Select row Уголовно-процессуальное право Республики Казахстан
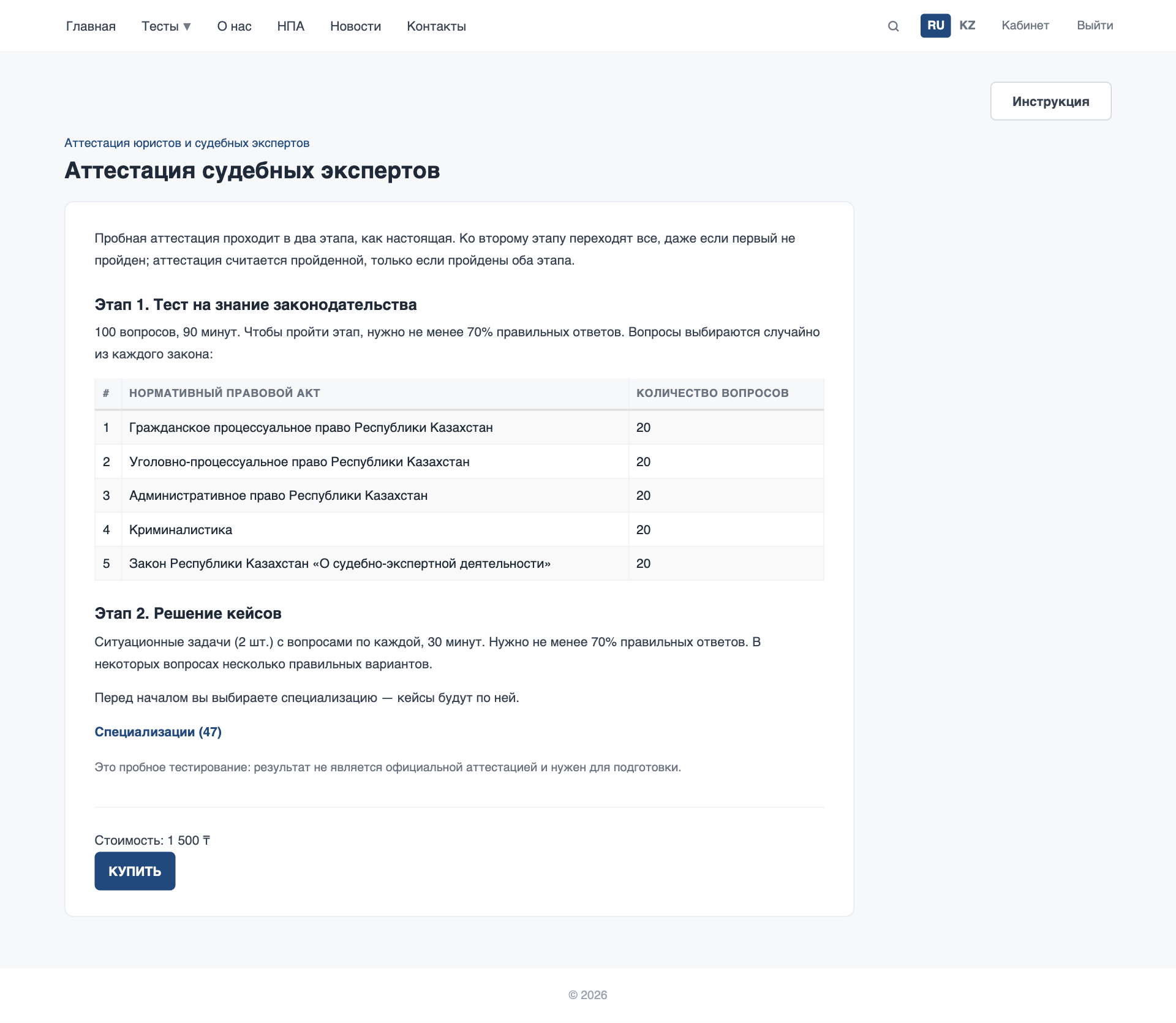 point(459,462)
